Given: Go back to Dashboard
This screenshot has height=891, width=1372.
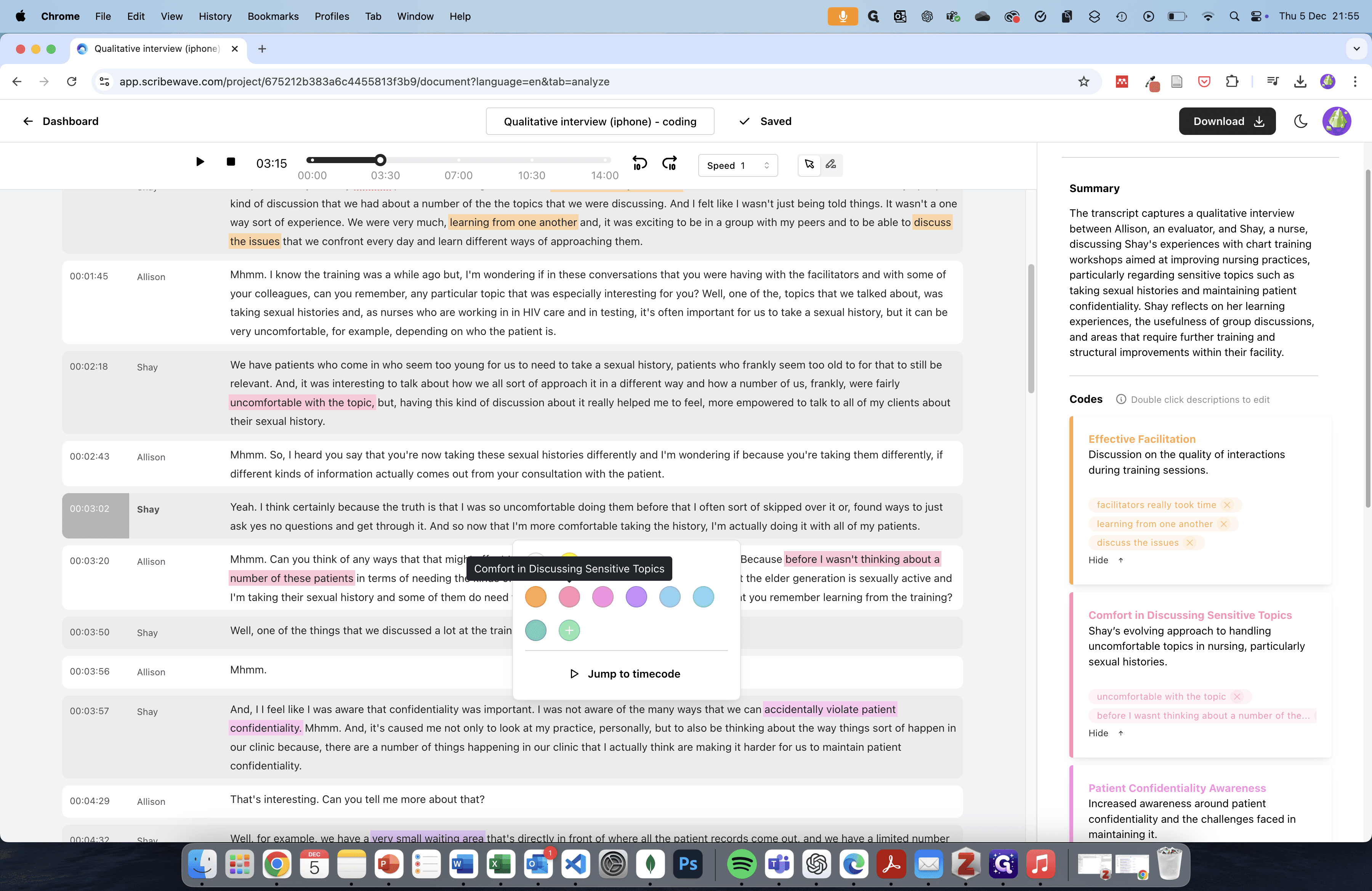Looking at the screenshot, I should pyautogui.click(x=61, y=121).
